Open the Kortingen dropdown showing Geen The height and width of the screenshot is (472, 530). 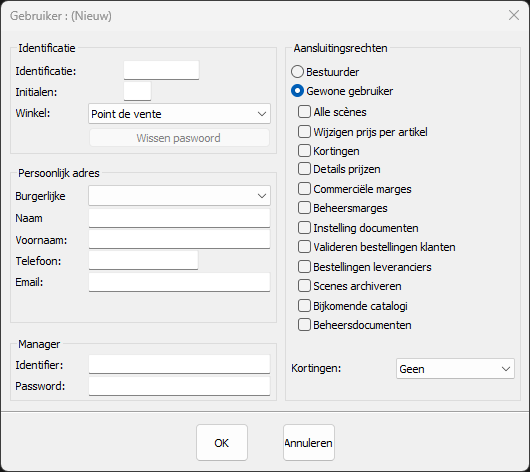coord(455,369)
